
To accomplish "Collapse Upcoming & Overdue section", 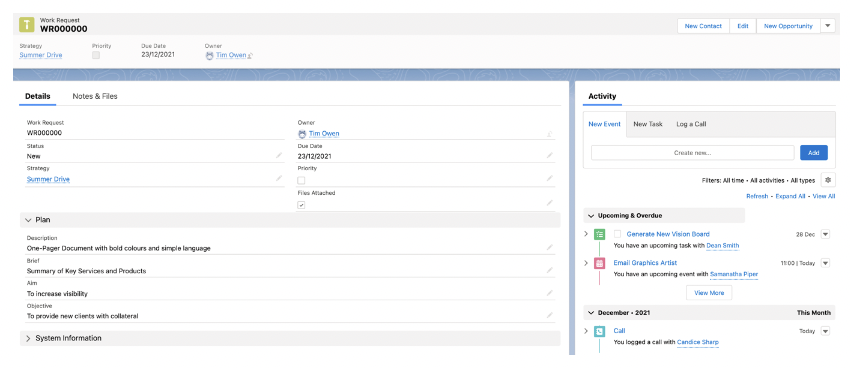I will point(590,216).
